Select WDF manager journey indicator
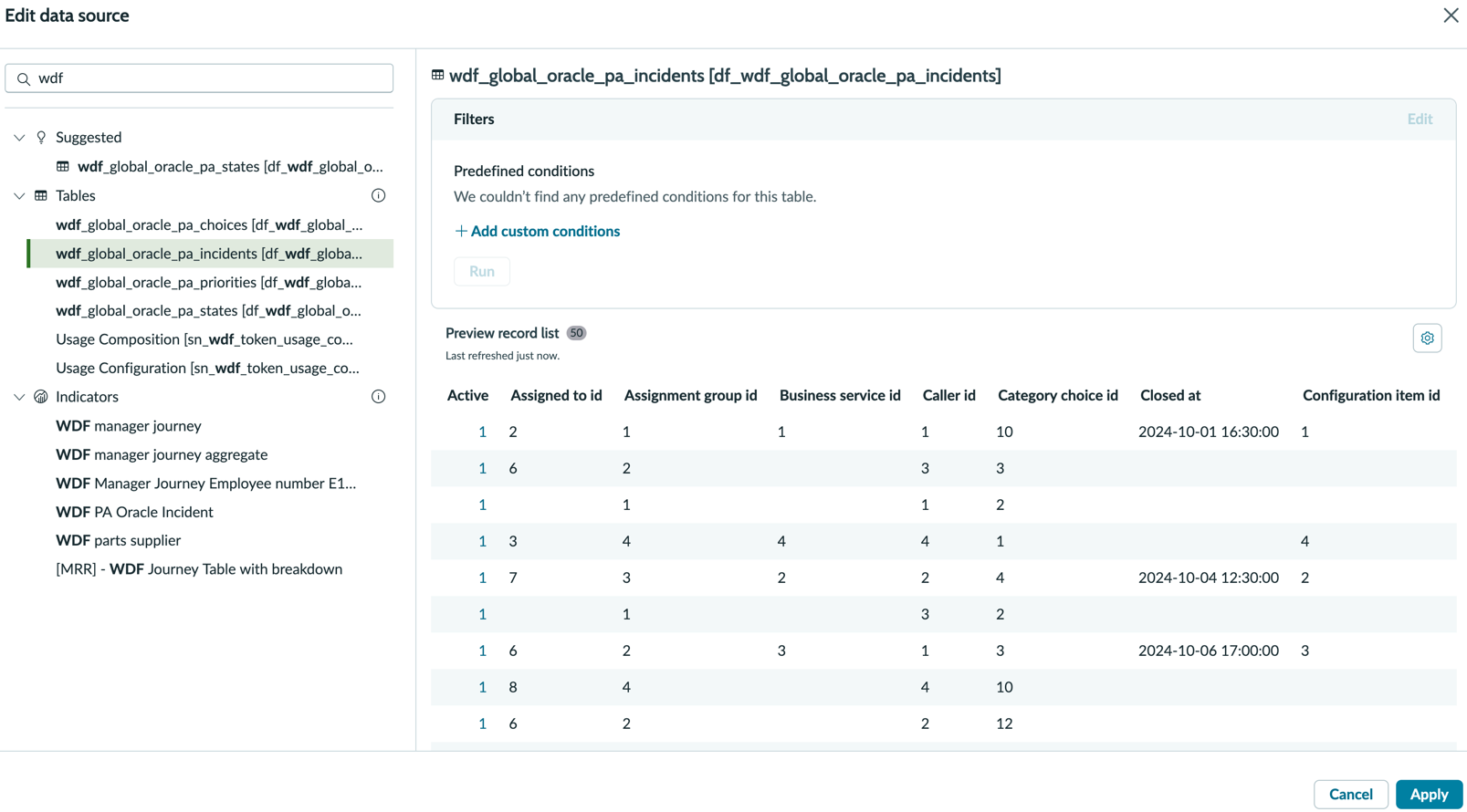 click(x=129, y=426)
